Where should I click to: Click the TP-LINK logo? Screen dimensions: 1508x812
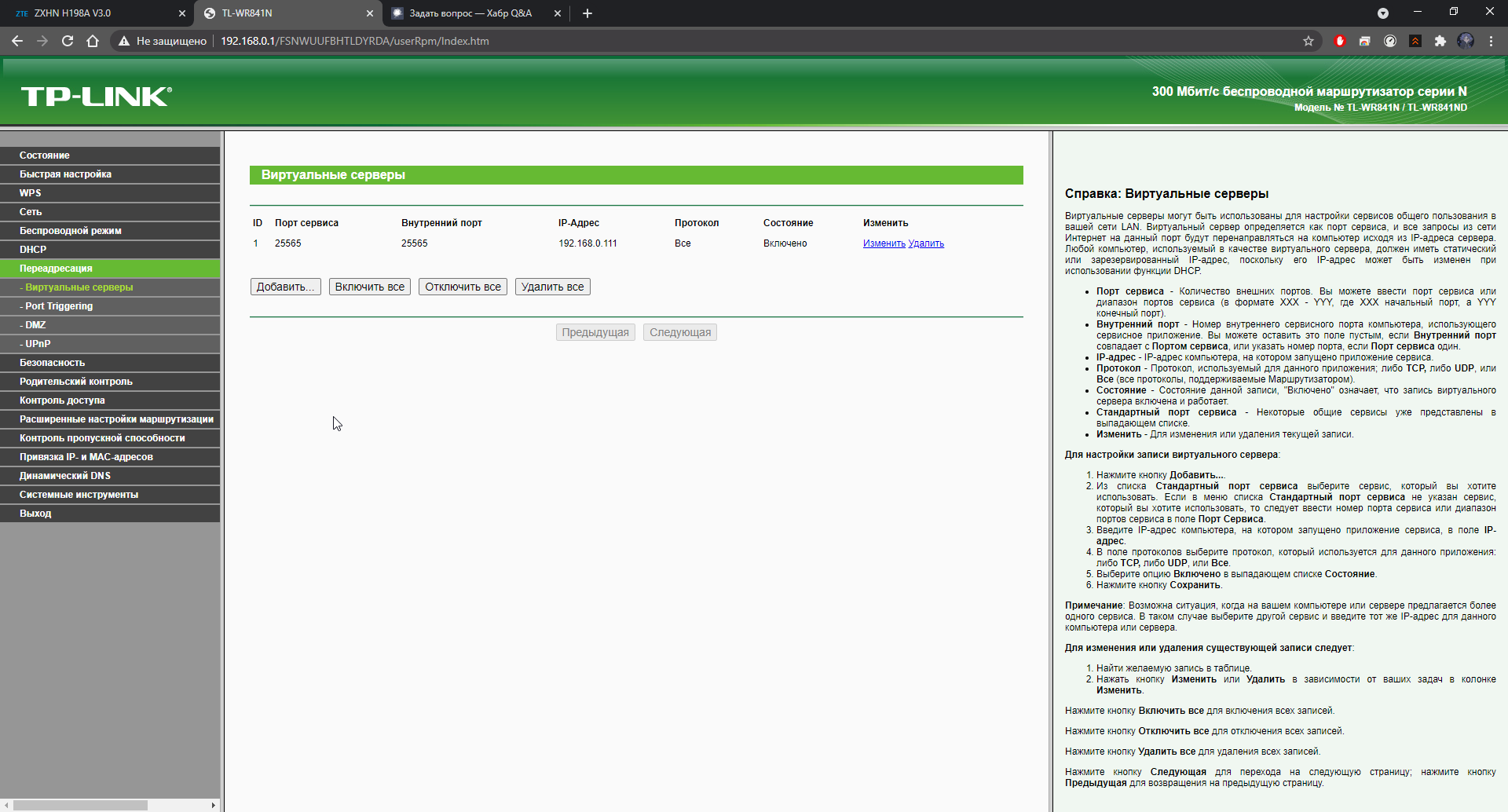(x=96, y=96)
